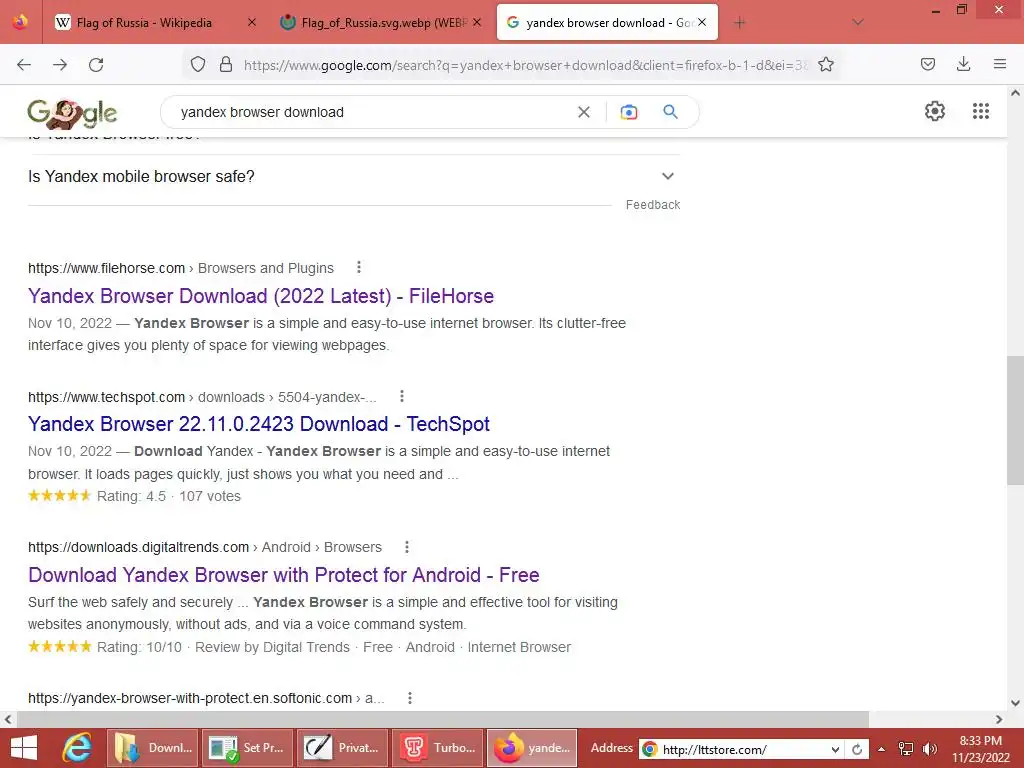Viewport: 1024px width, 768px height.
Task: Launch Internet Explorer from taskbar
Action: point(77,748)
